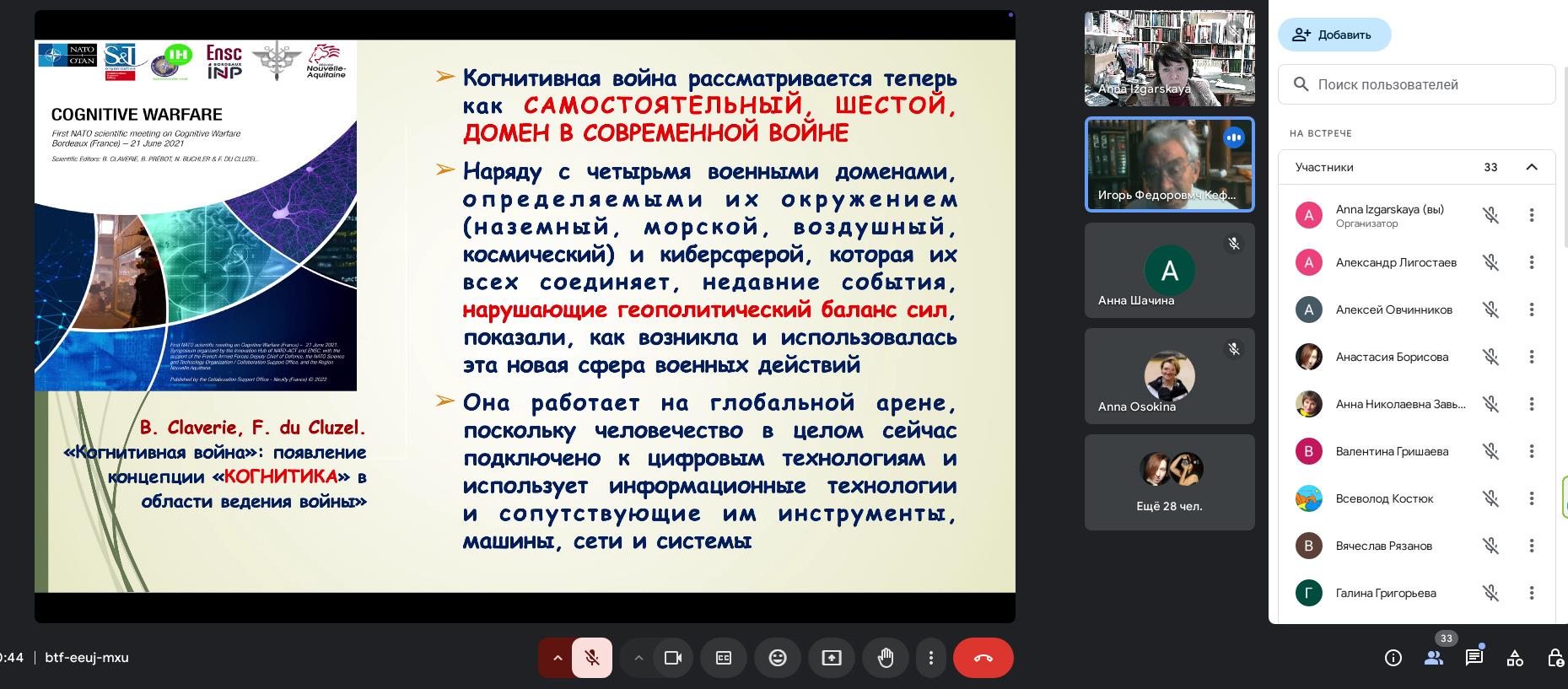Collapse the Участники participants list
Screen dimensions: 1568x689
pos(1532,167)
